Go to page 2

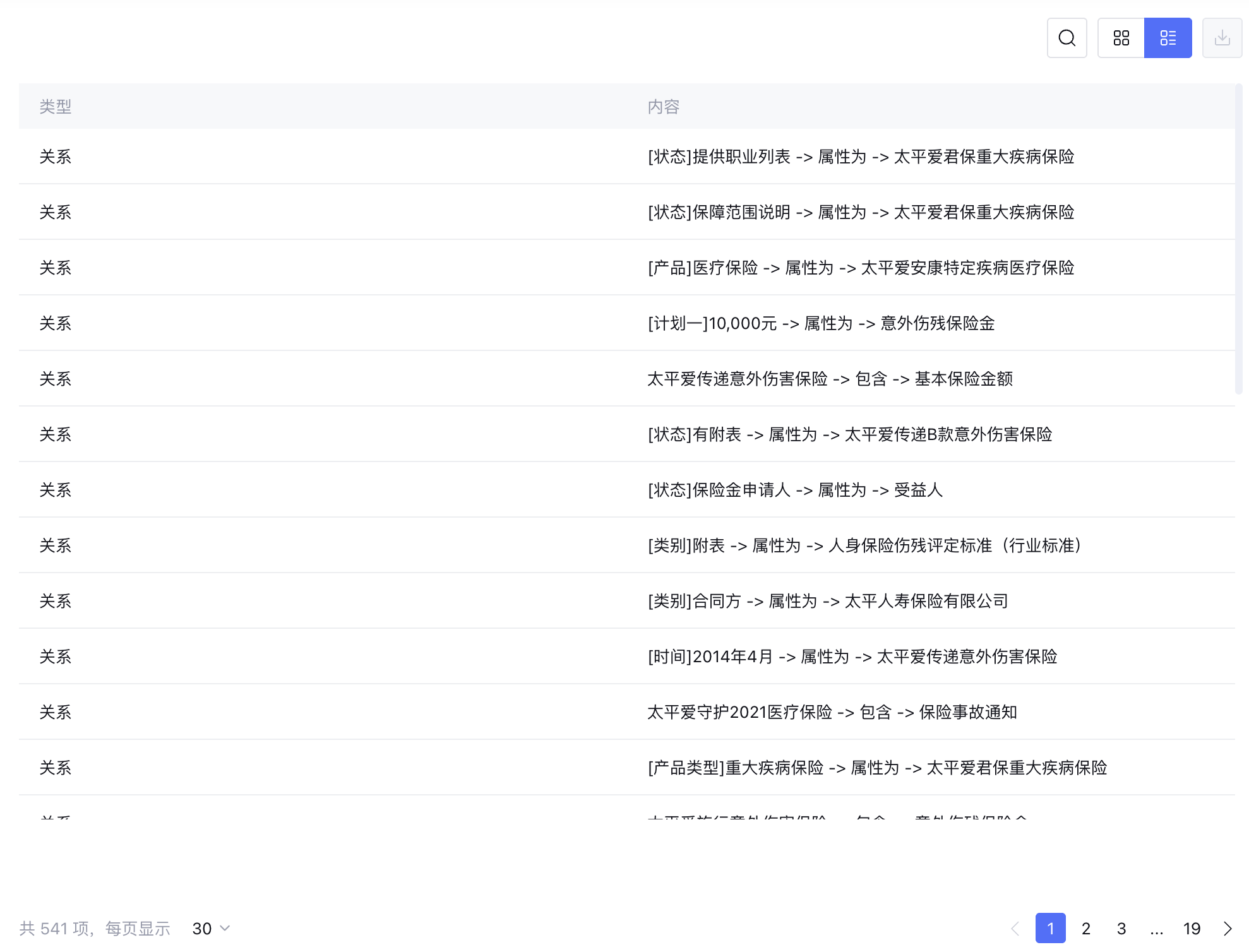(1086, 928)
